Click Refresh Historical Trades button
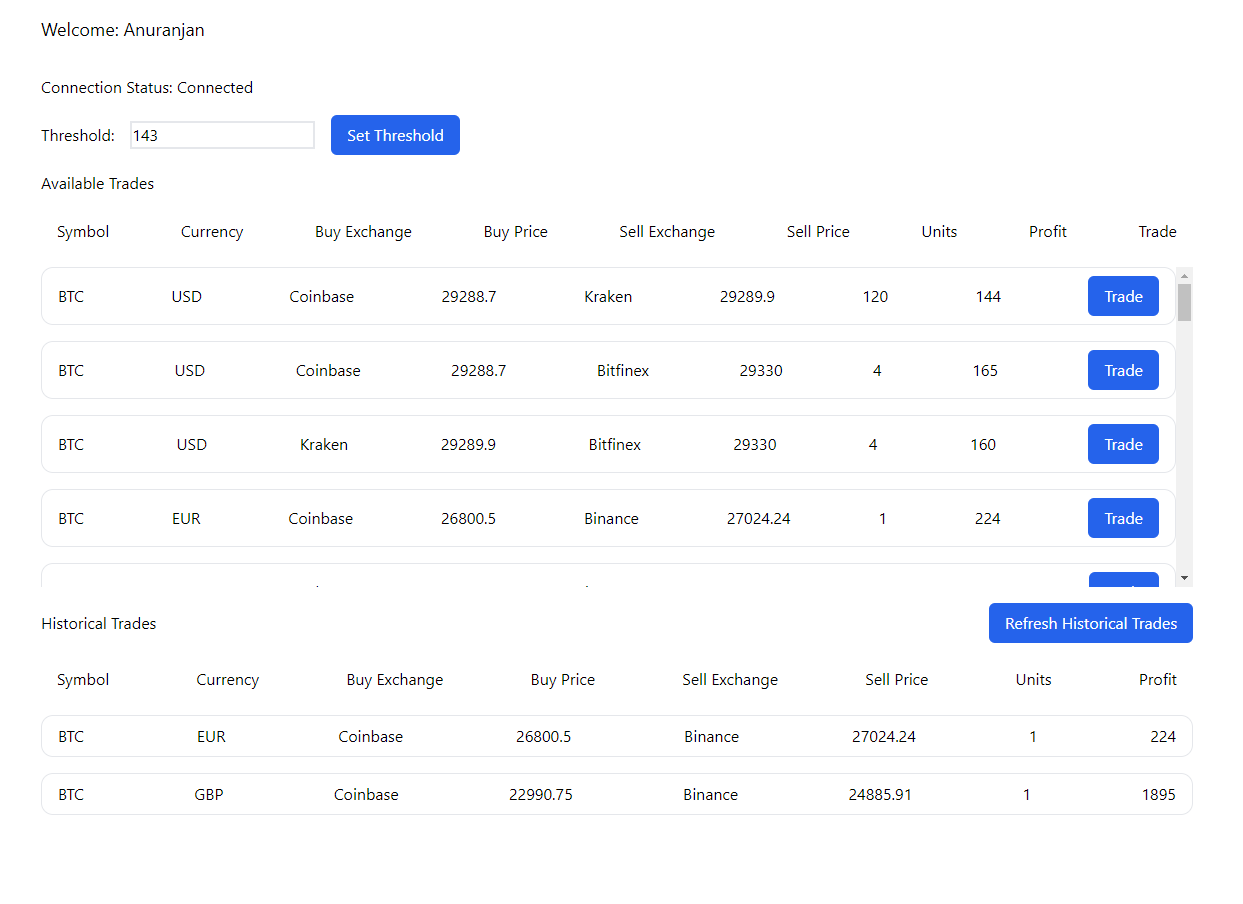This screenshot has width=1243, height=904. pyautogui.click(x=1090, y=623)
